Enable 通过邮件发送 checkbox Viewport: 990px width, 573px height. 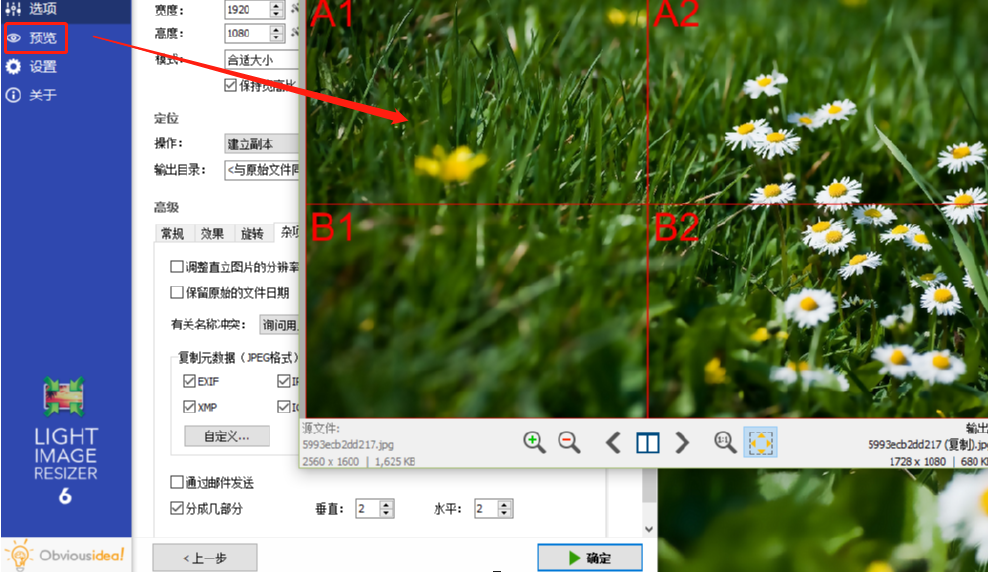(x=177, y=483)
